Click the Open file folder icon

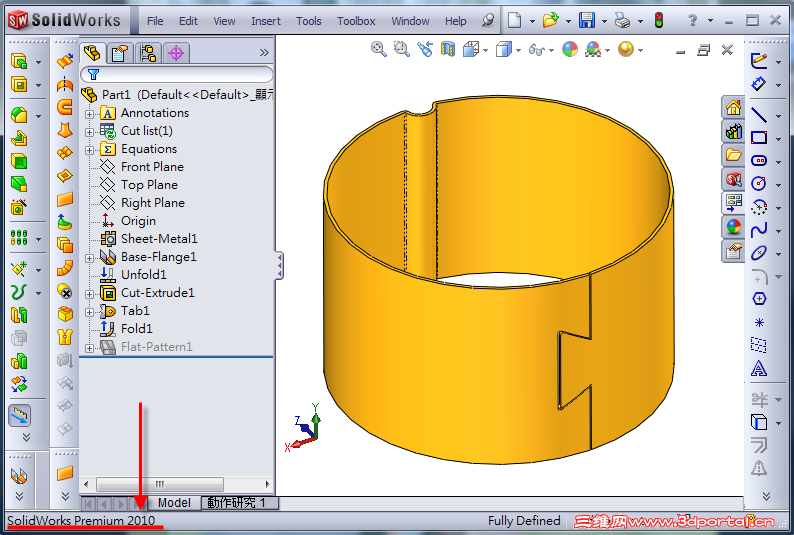(x=550, y=20)
